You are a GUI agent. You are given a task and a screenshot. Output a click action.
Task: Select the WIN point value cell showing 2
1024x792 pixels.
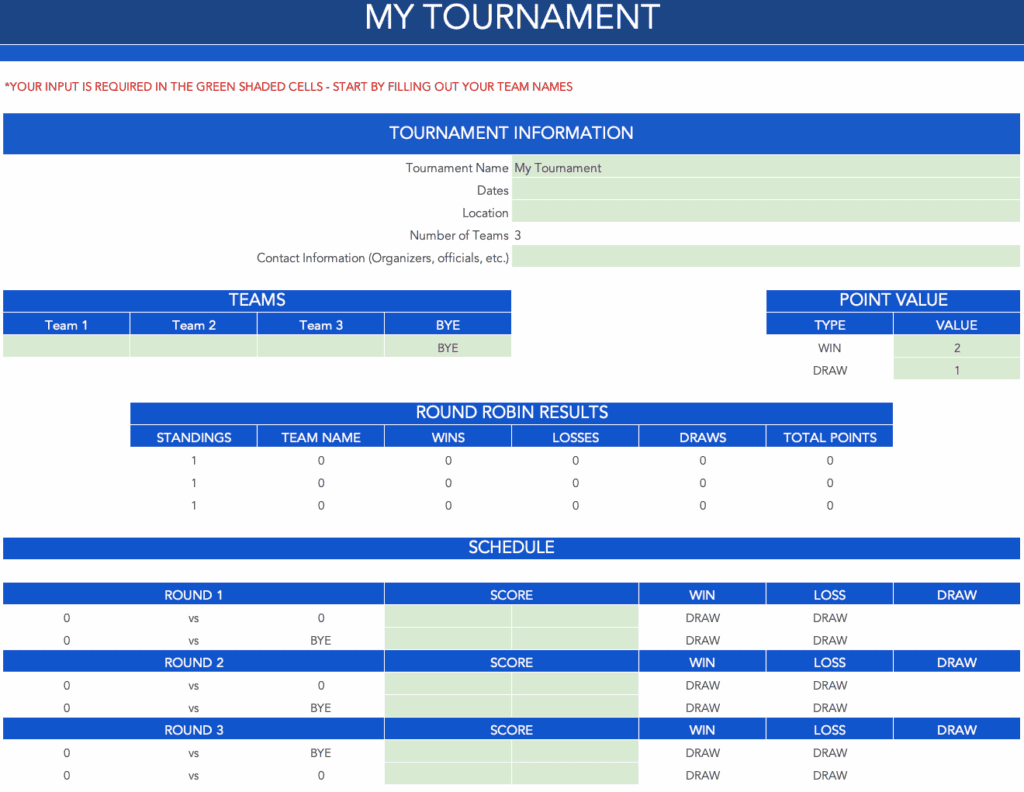click(956, 347)
